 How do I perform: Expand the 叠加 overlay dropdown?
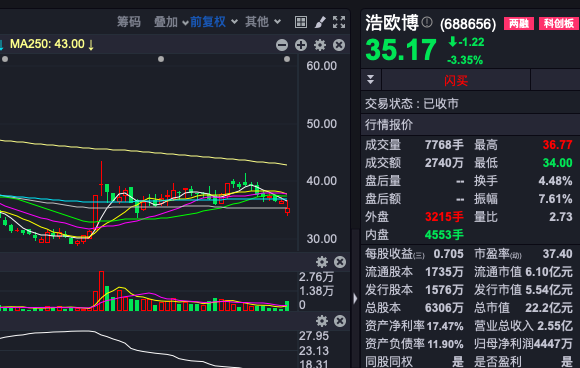pos(171,22)
